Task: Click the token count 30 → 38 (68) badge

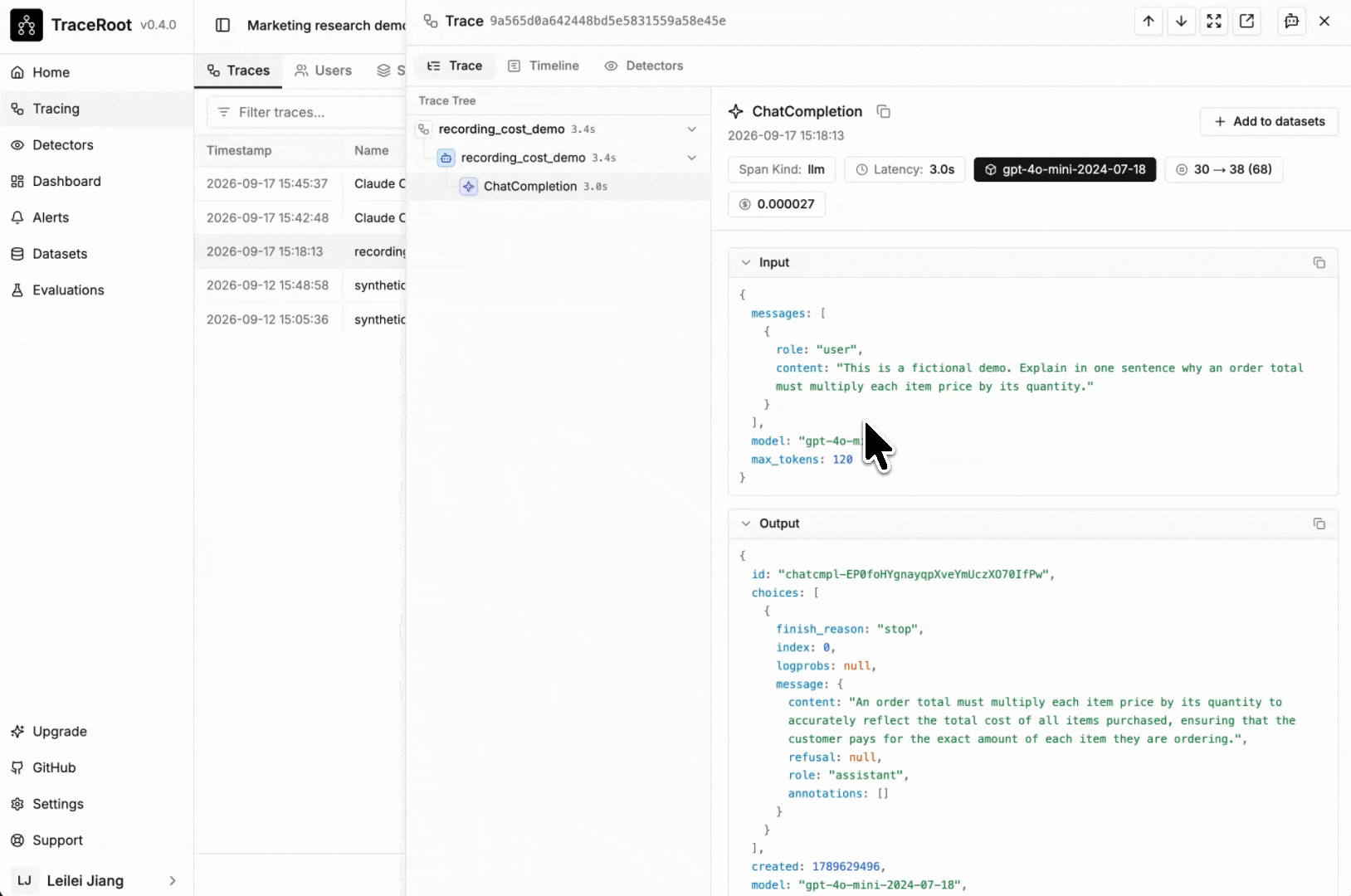Action: [1224, 169]
